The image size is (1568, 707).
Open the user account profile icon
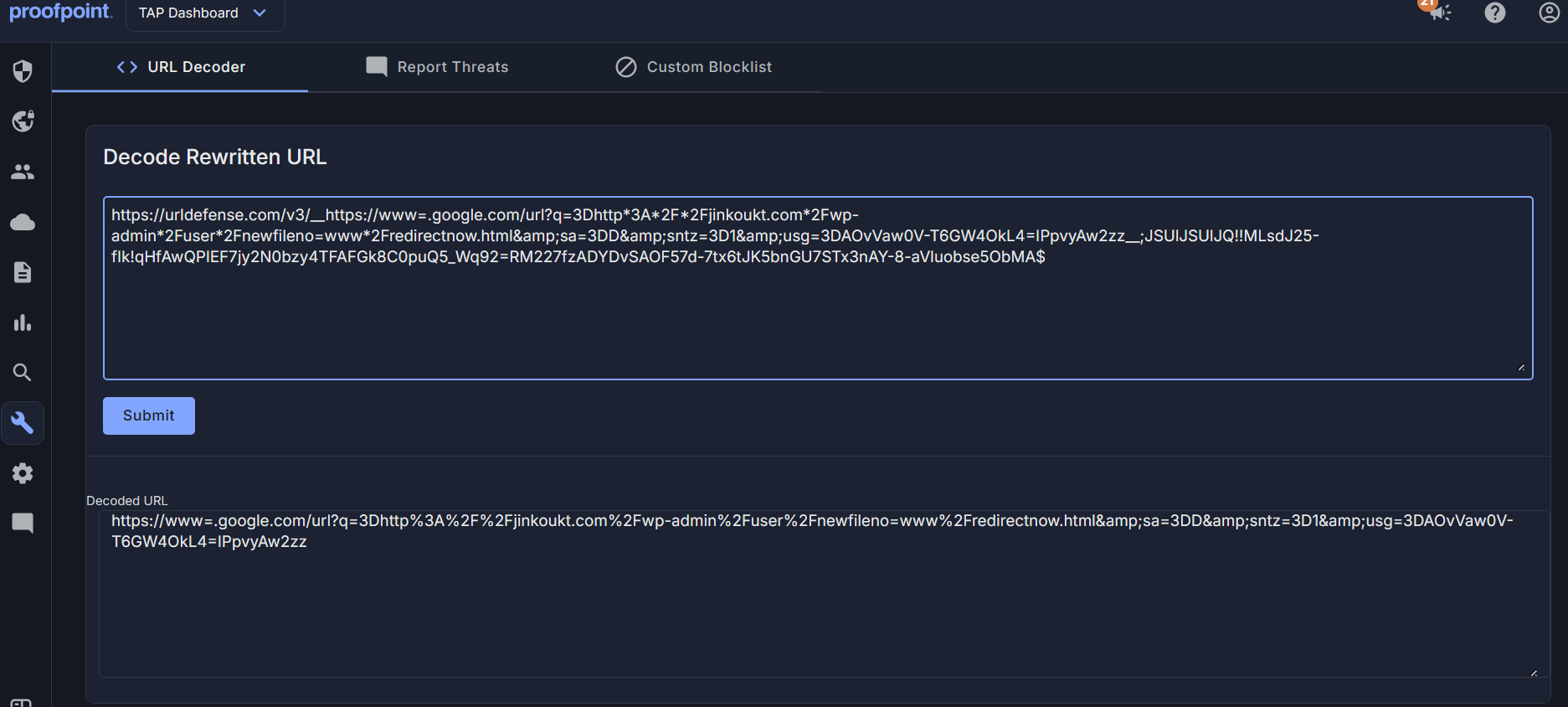(1549, 13)
